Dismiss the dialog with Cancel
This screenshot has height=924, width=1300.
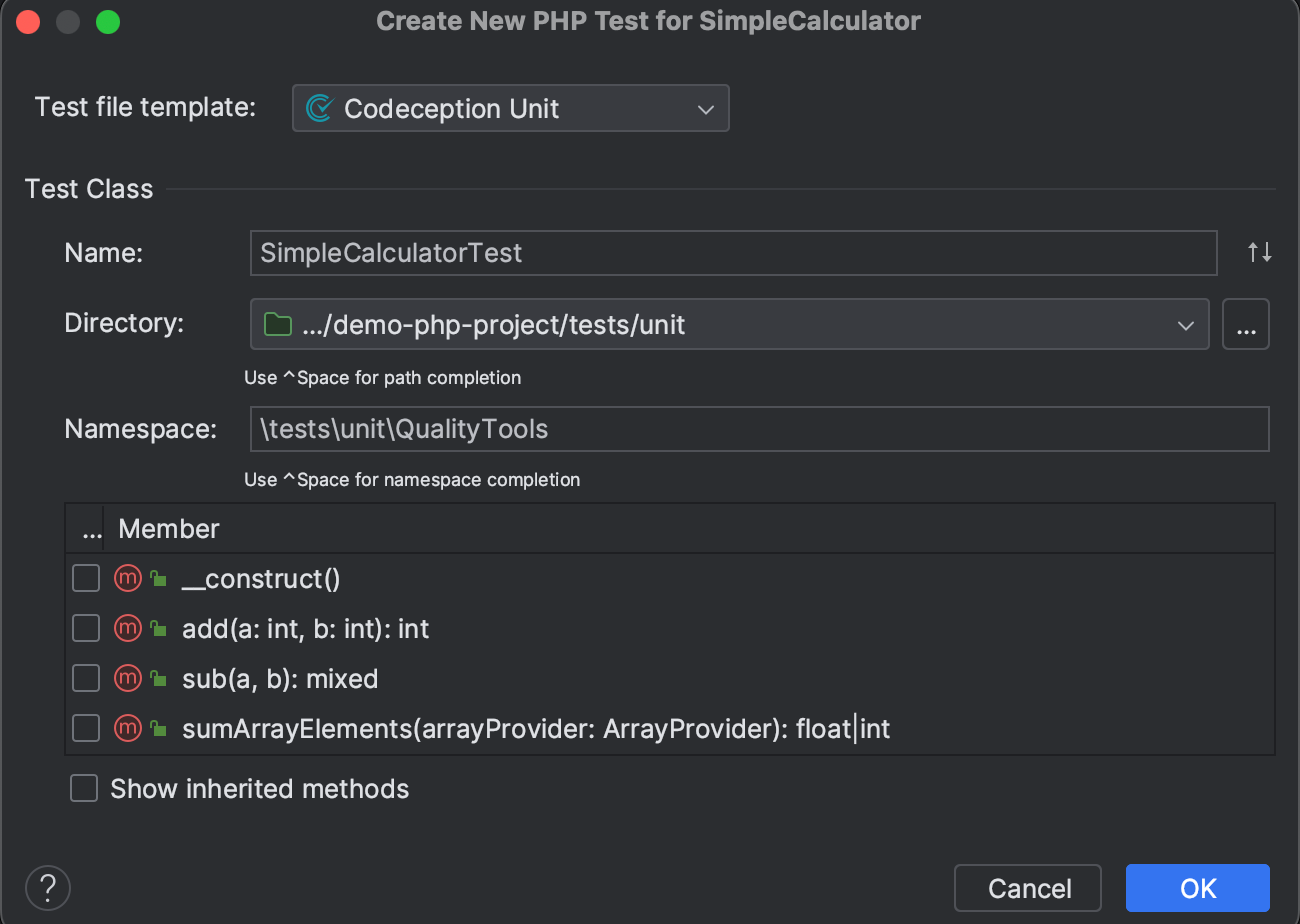point(1027,887)
